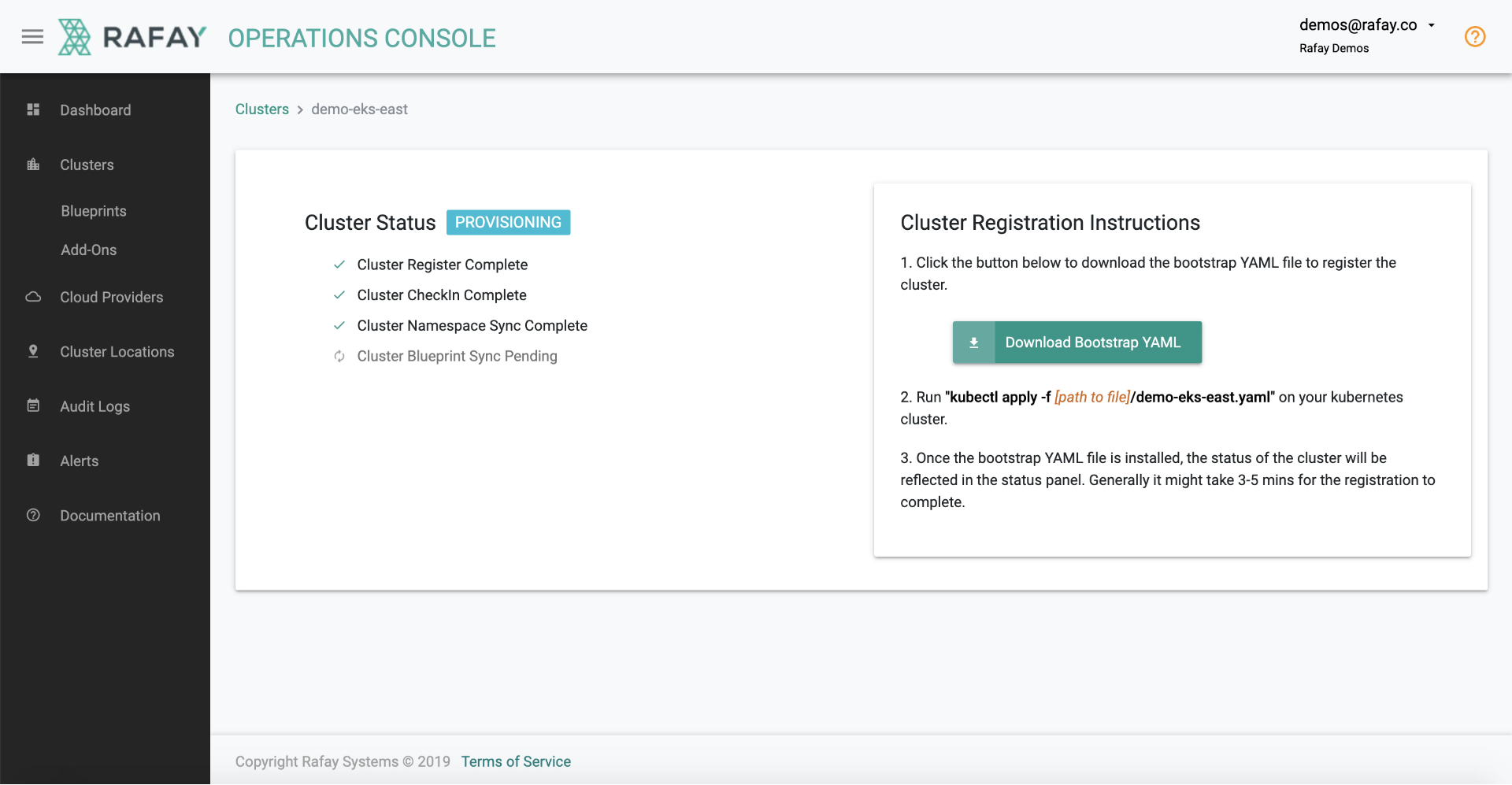Click the Cluster Namespace Sync Complete checkmark

[x=339, y=325]
